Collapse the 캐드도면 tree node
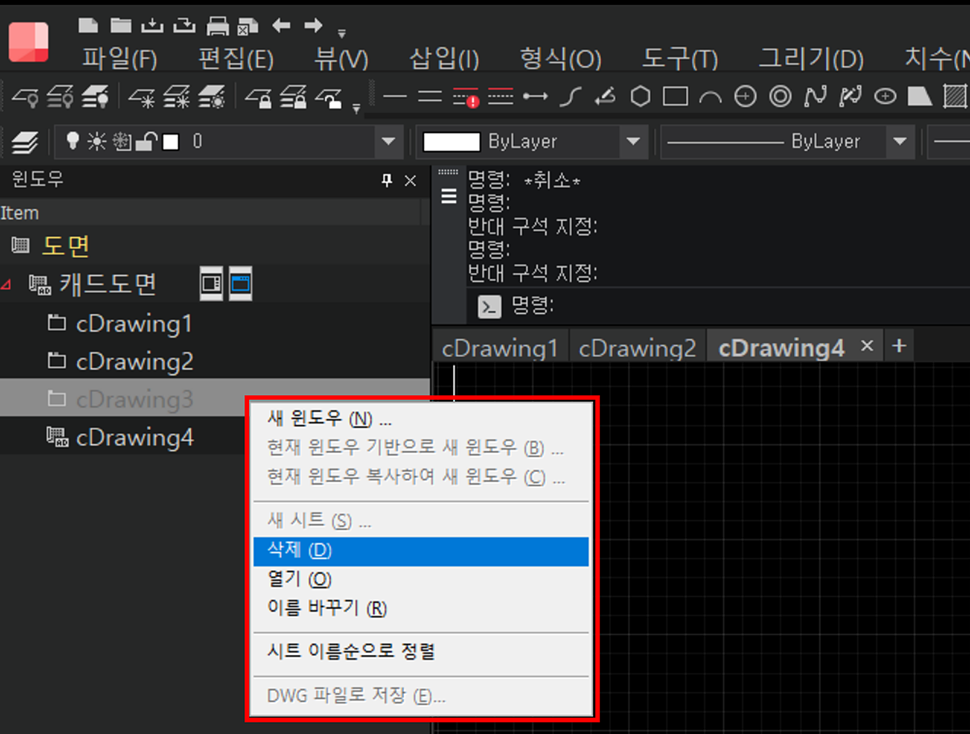The height and width of the screenshot is (734, 970). (6, 284)
